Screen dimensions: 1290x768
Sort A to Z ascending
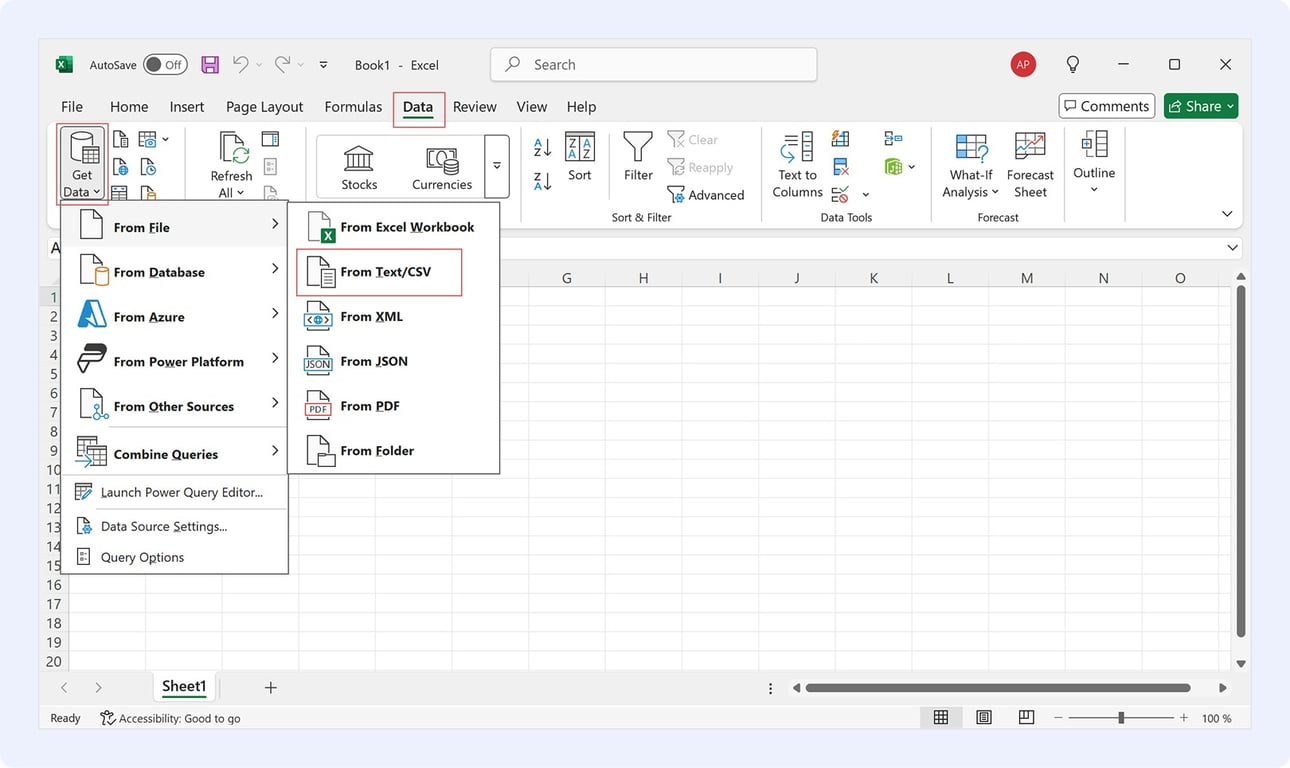click(543, 148)
